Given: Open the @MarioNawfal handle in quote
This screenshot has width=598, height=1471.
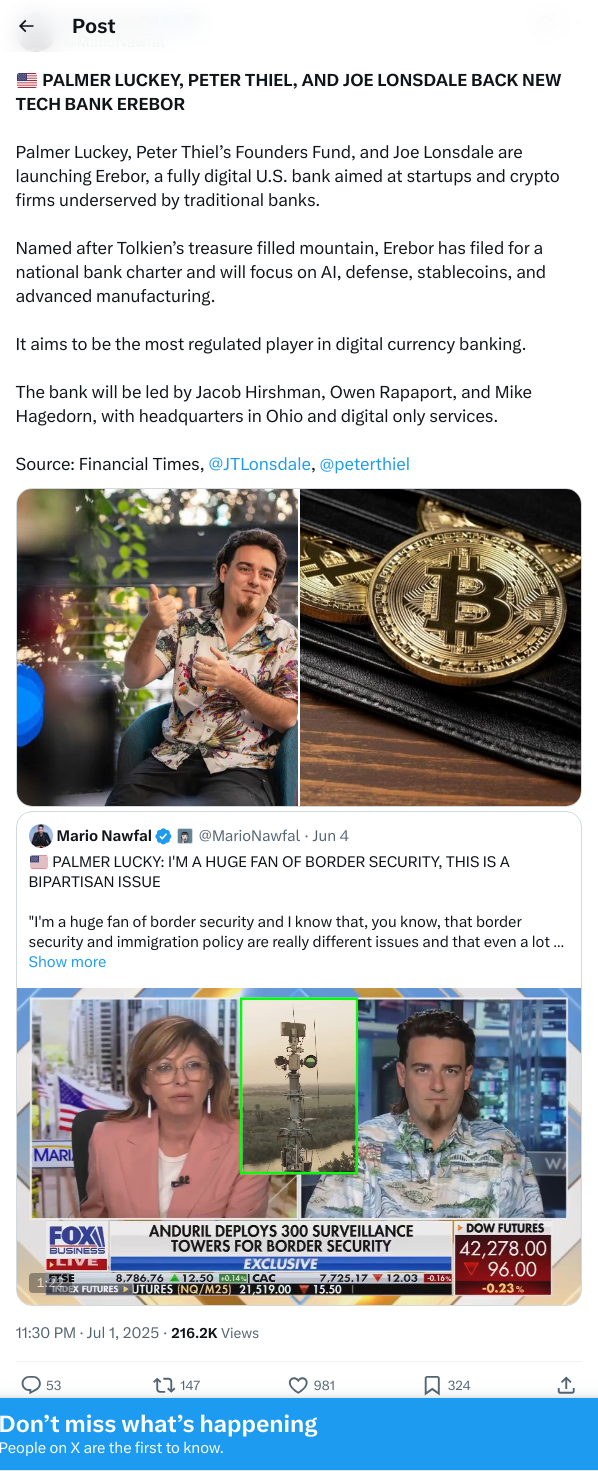Looking at the screenshot, I should coord(249,836).
